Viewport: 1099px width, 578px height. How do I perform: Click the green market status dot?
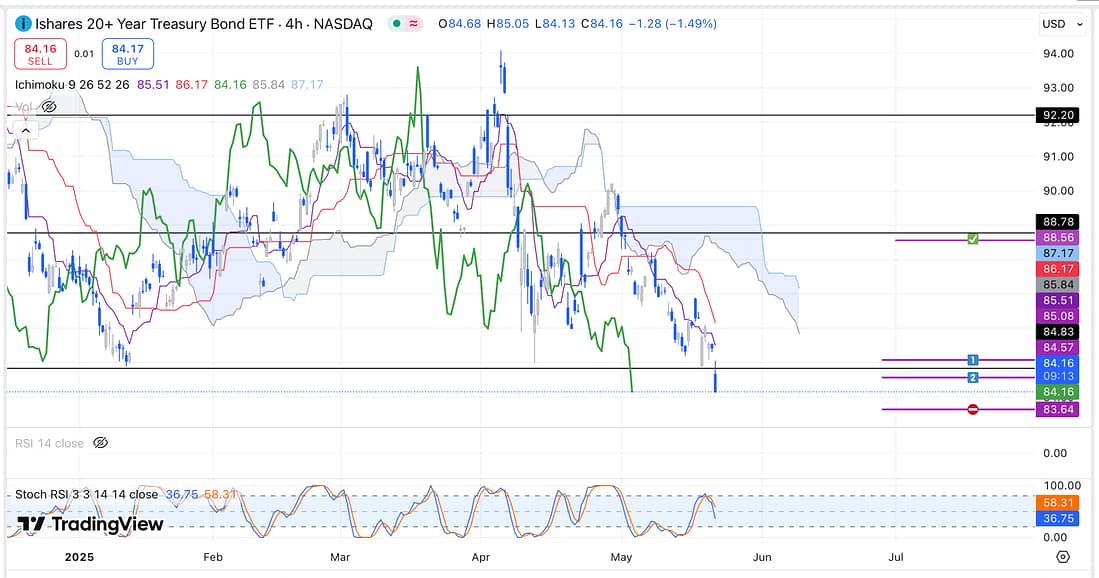click(397, 24)
